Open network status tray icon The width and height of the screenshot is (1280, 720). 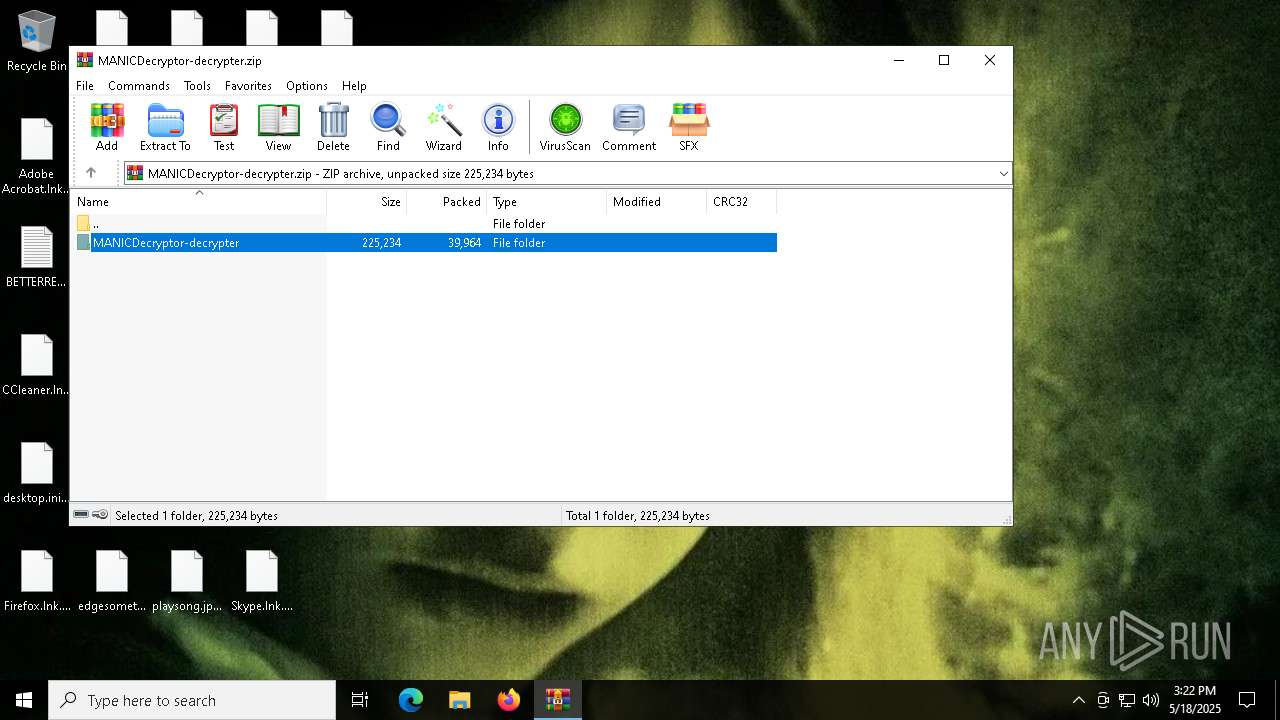(x=1127, y=700)
